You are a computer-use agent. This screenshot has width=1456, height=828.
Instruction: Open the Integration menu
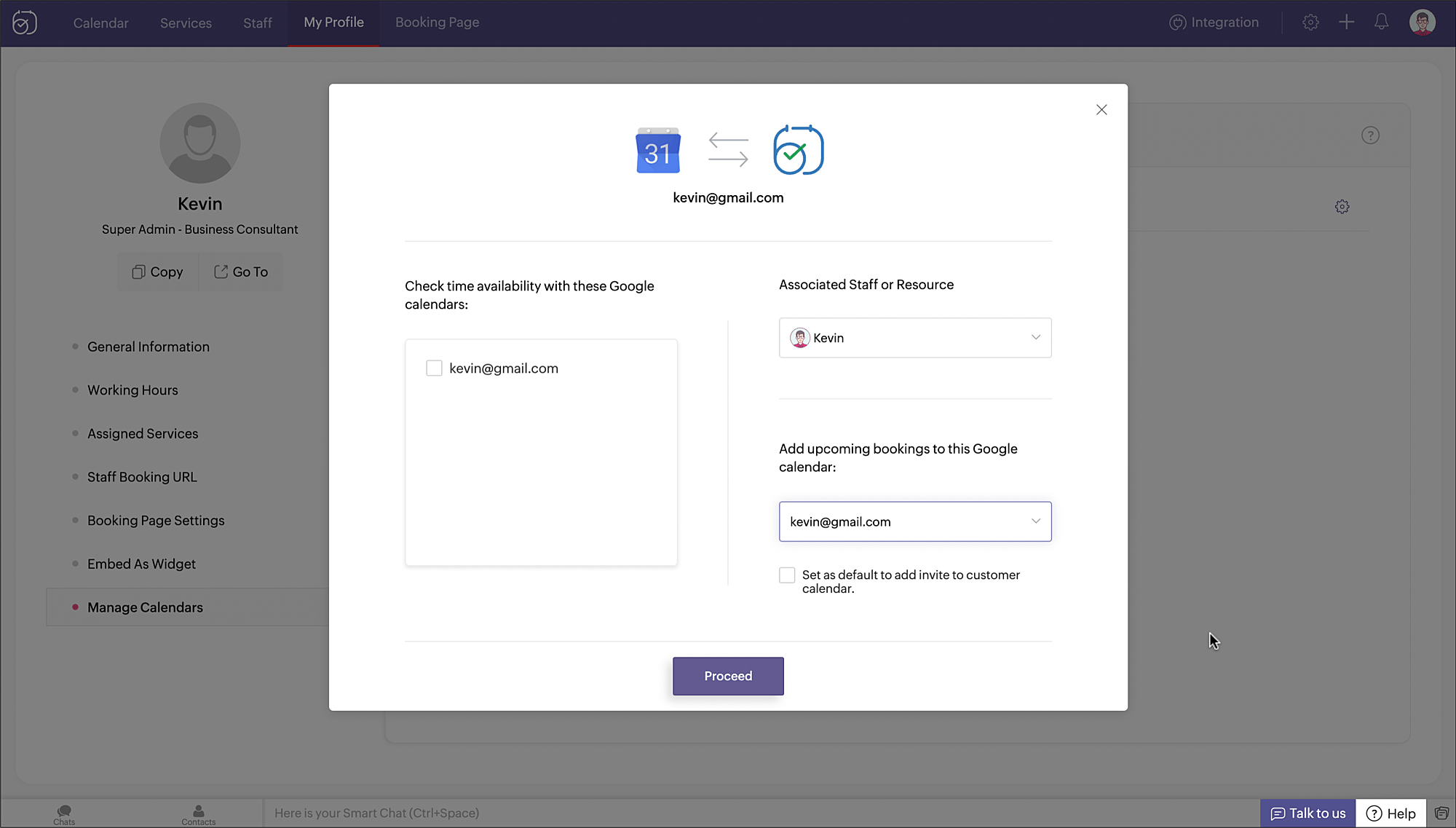[1214, 23]
